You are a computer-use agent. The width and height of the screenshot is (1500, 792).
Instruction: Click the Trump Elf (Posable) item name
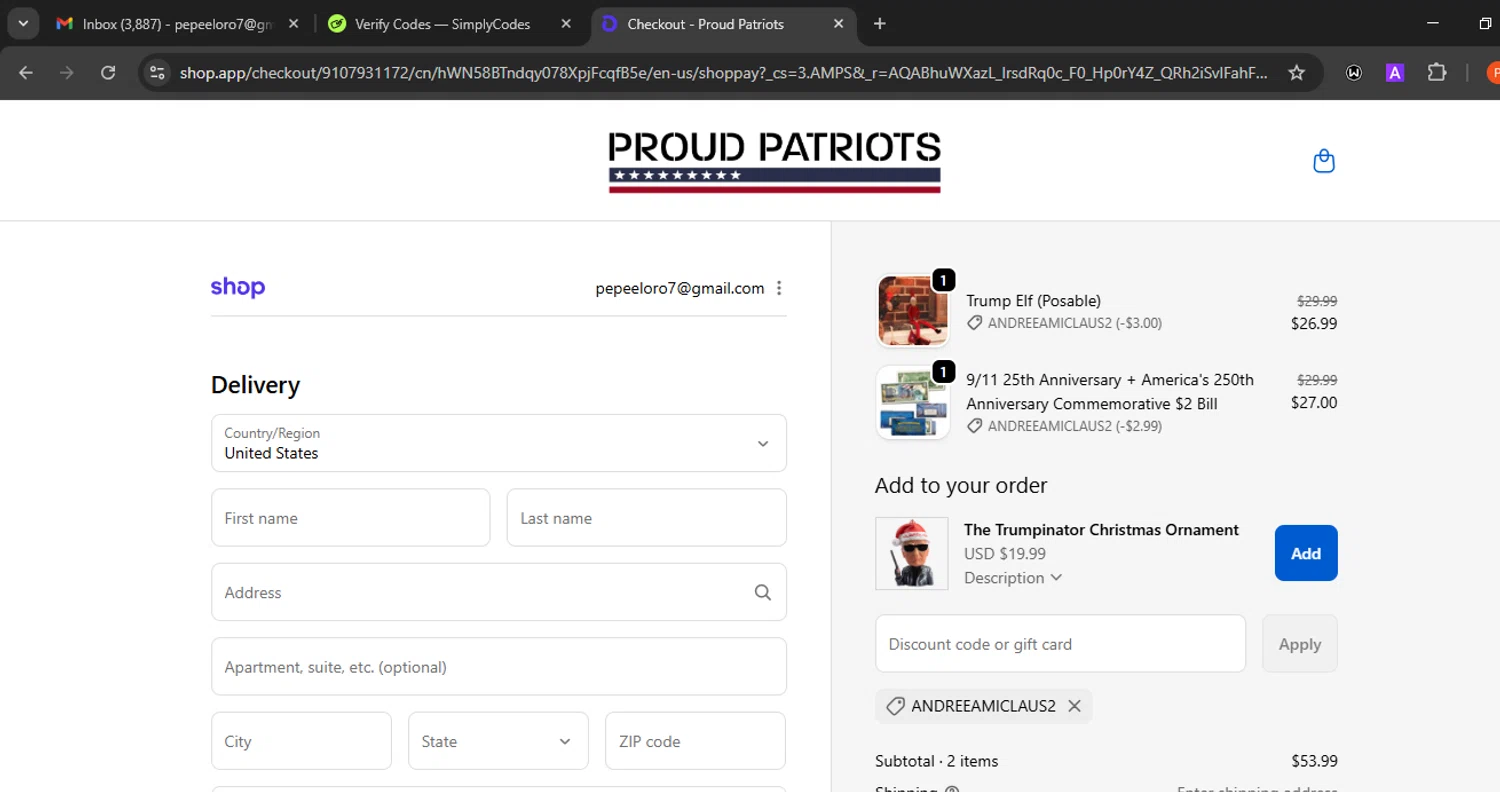pyautogui.click(x=1033, y=300)
